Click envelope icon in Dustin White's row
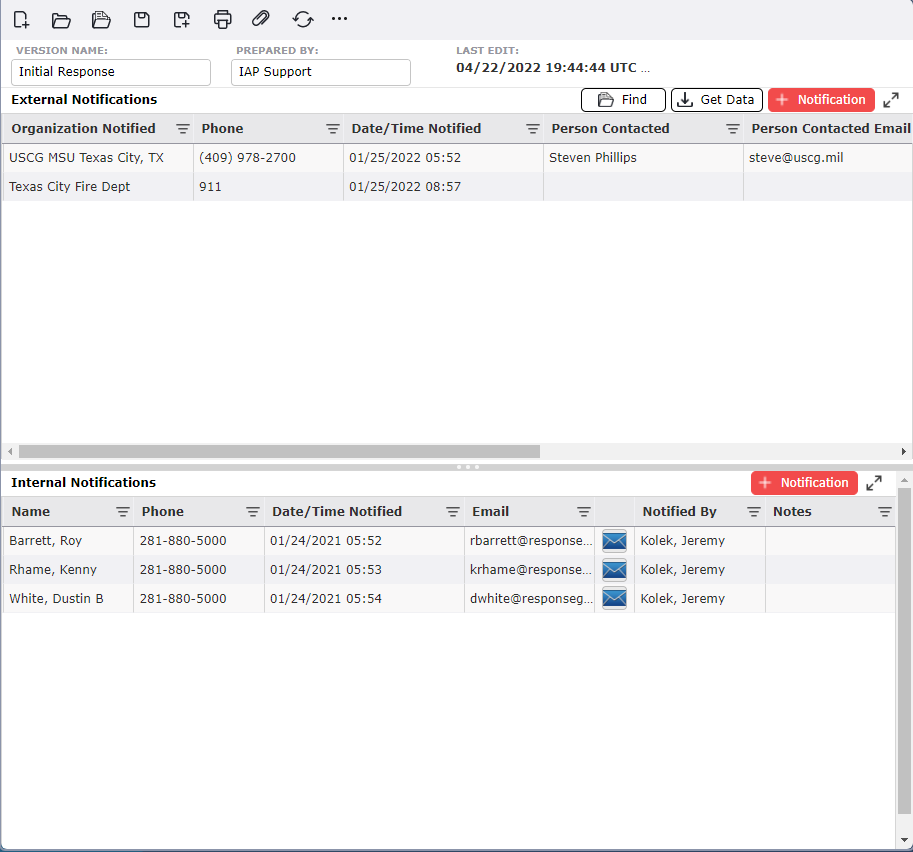This screenshot has height=852, width=913. [614, 599]
